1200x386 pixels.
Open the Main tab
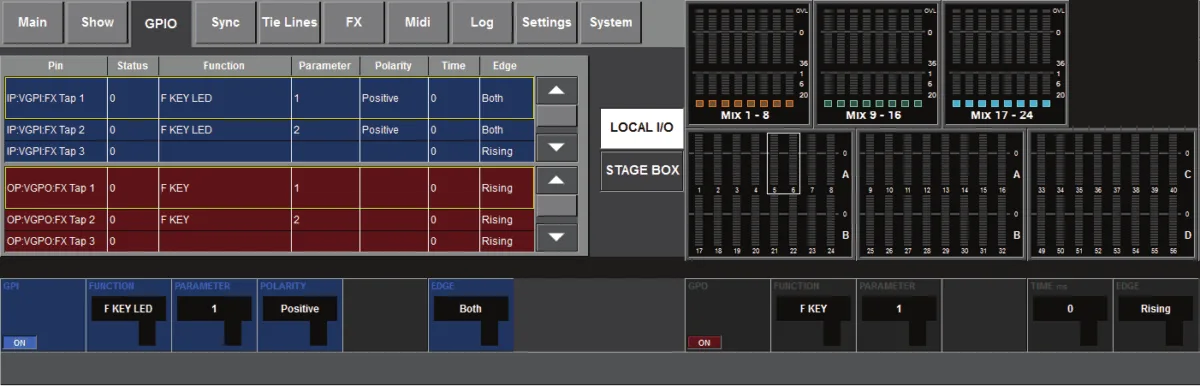(33, 22)
